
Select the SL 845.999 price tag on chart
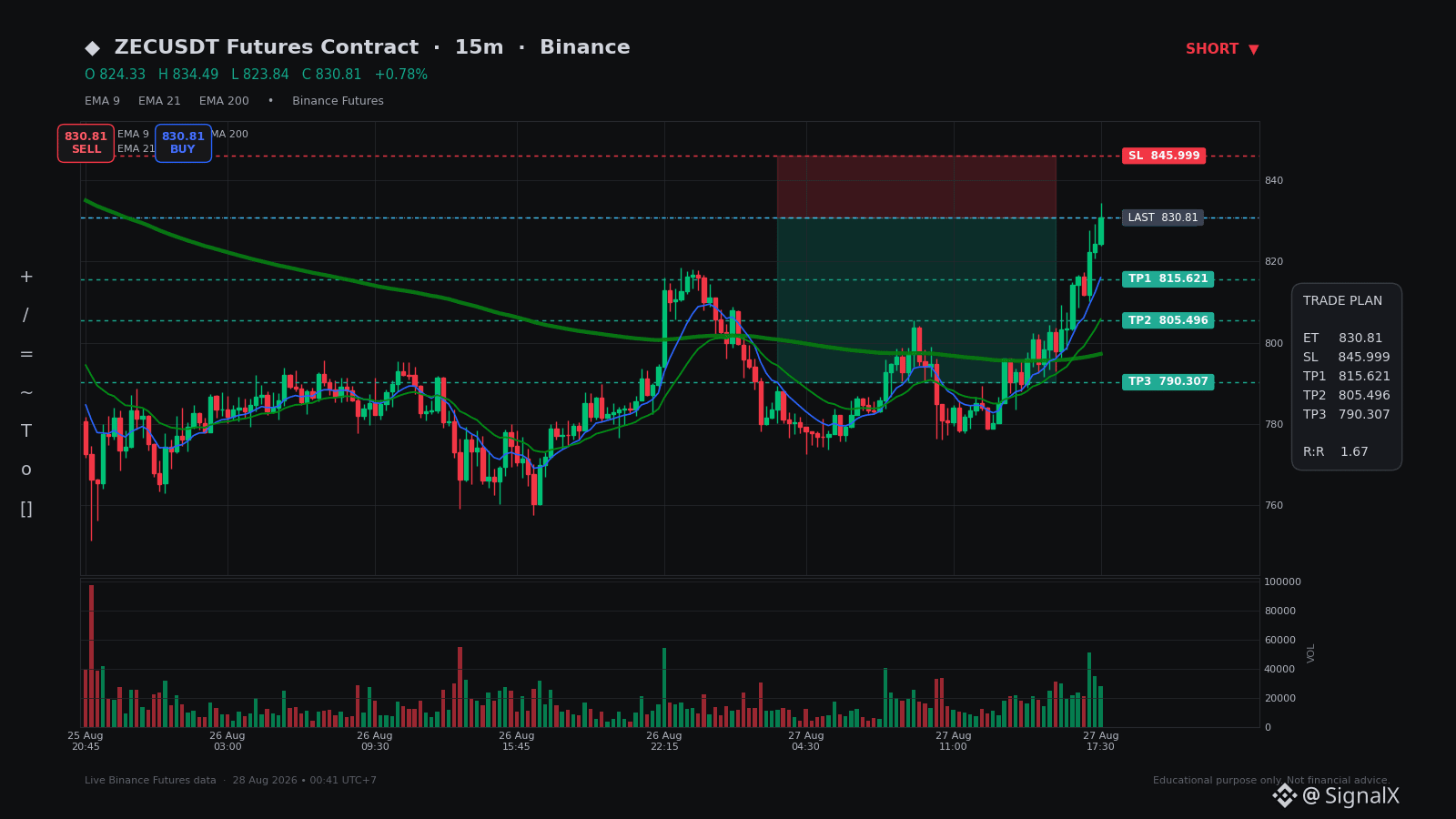click(1164, 156)
